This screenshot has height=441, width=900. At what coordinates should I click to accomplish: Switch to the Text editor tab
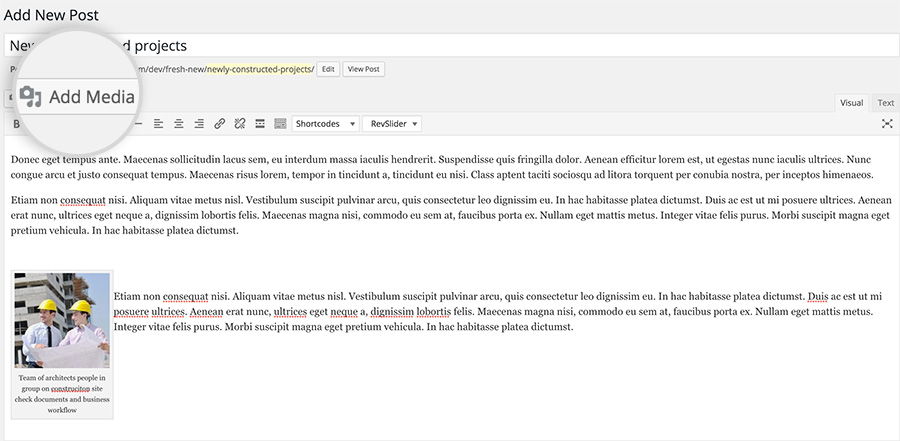(x=886, y=103)
